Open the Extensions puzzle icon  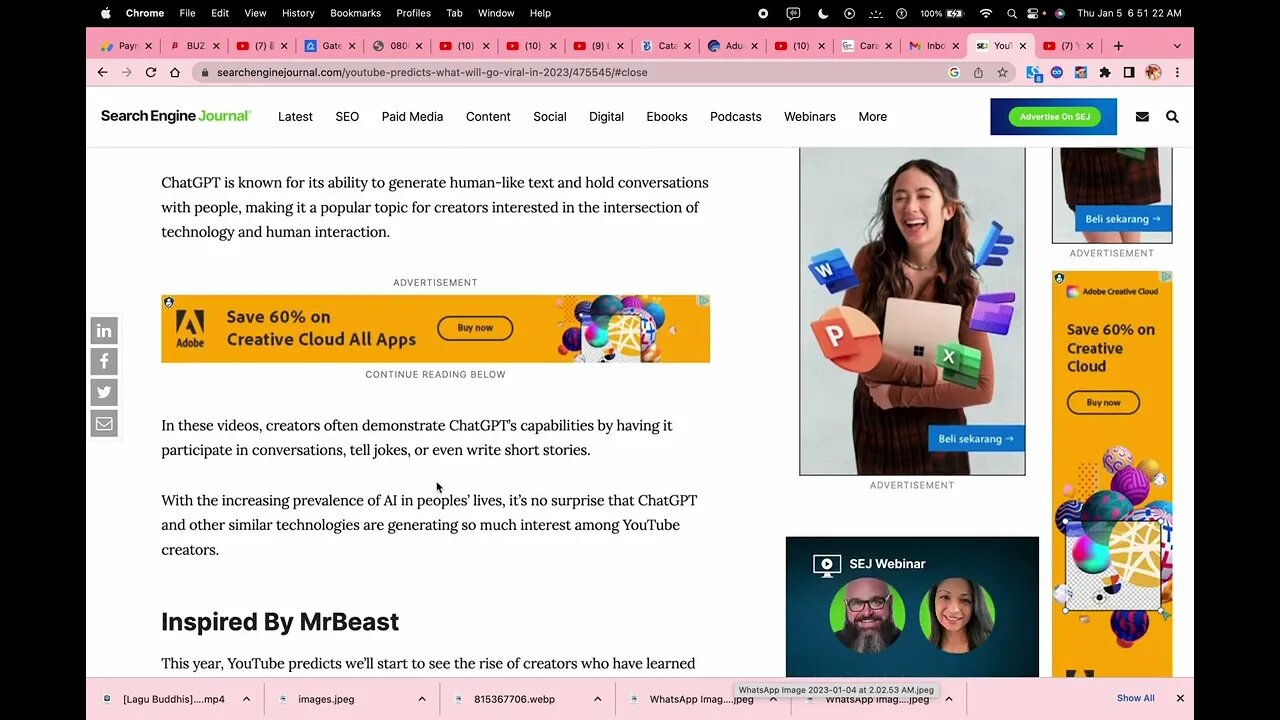coord(1105,72)
